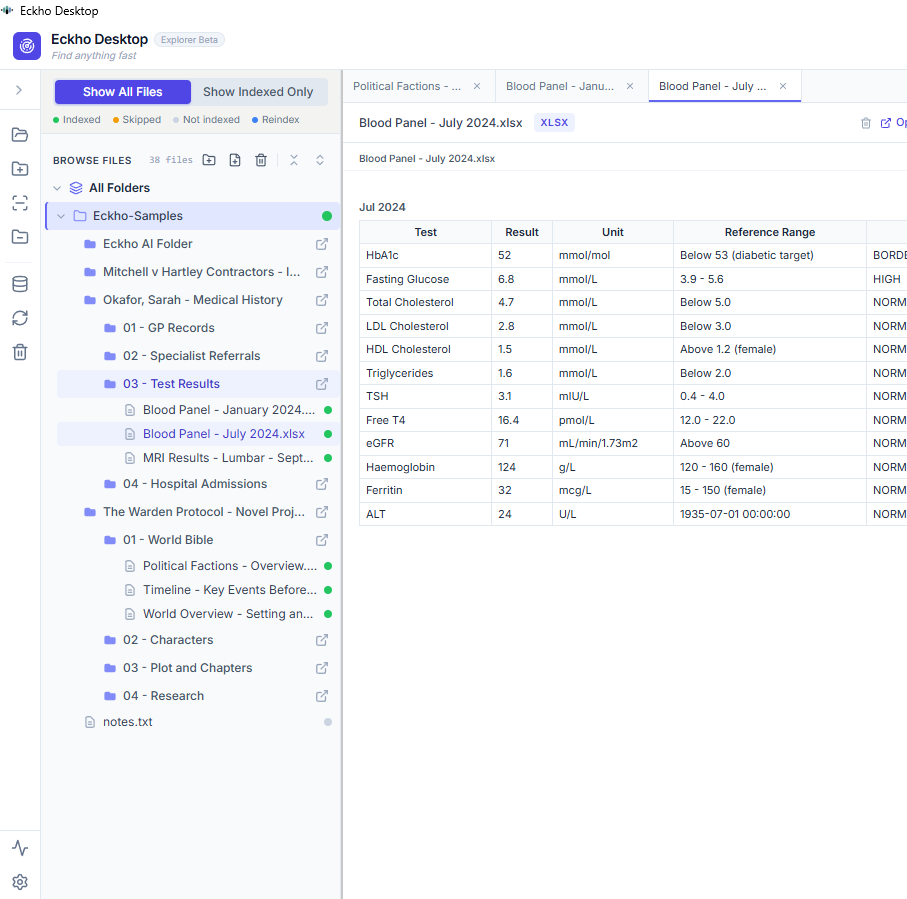Expand Mitchell v Hartley Contractors folder
The width and height of the screenshot is (907, 899).
[x=201, y=272]
